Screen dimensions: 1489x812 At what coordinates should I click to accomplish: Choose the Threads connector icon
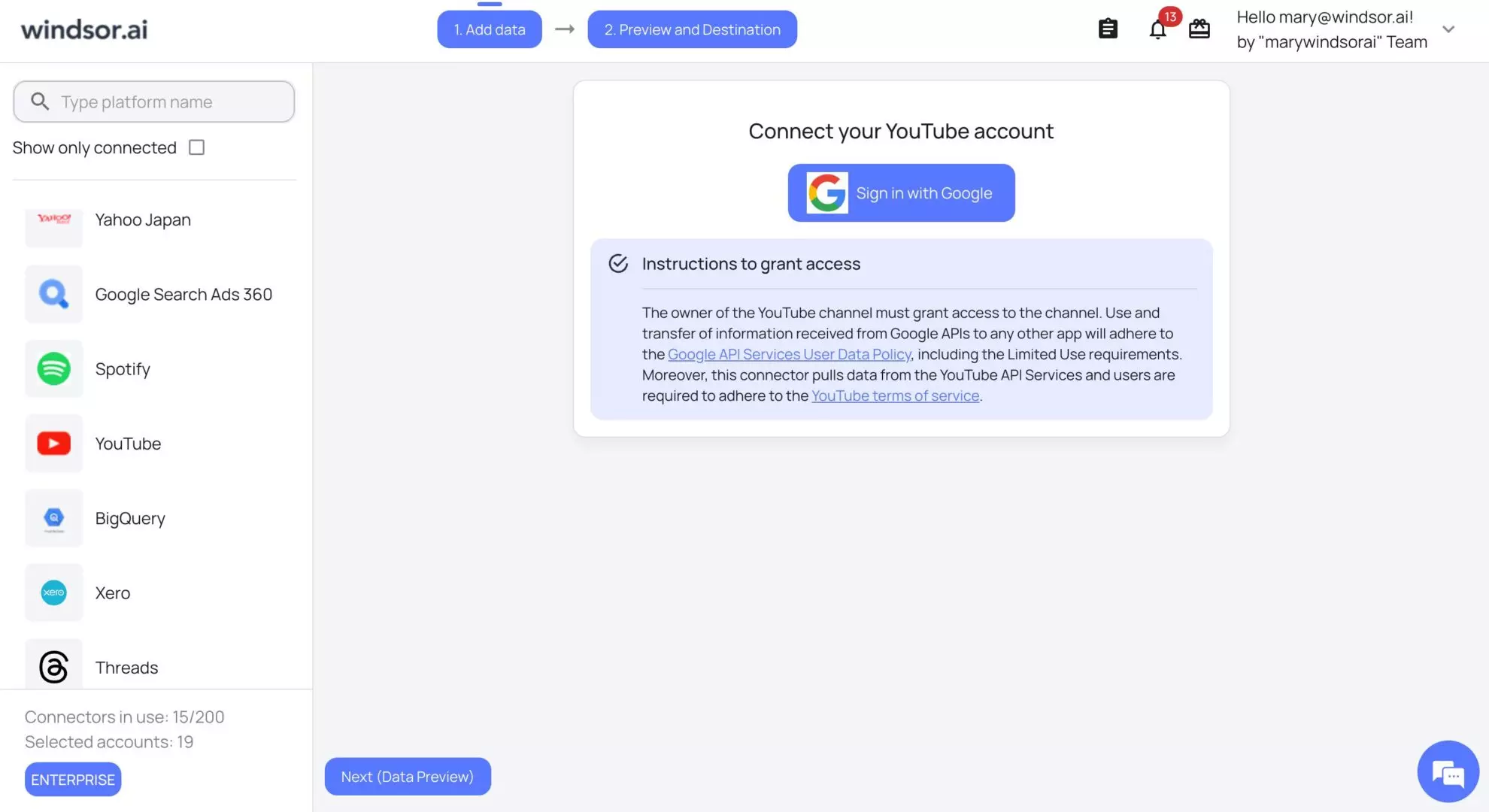click(53, 665)
